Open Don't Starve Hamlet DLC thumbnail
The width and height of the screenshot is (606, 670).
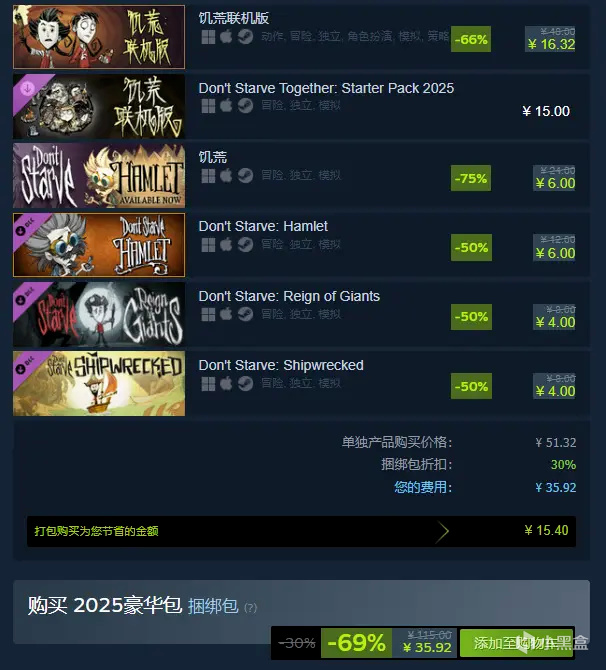tap(99, 245)
